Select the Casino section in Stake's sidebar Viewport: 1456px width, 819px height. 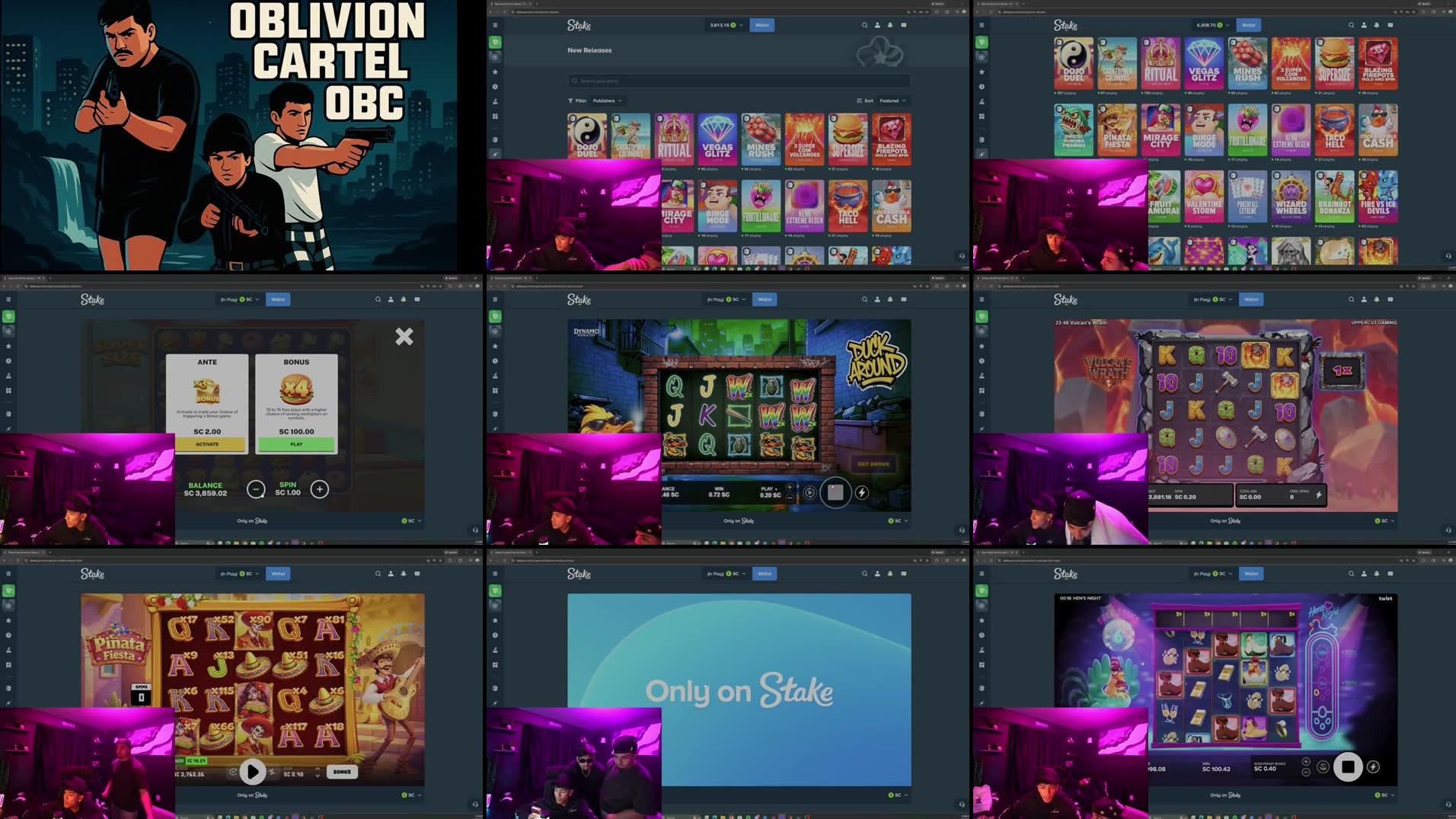495,43
